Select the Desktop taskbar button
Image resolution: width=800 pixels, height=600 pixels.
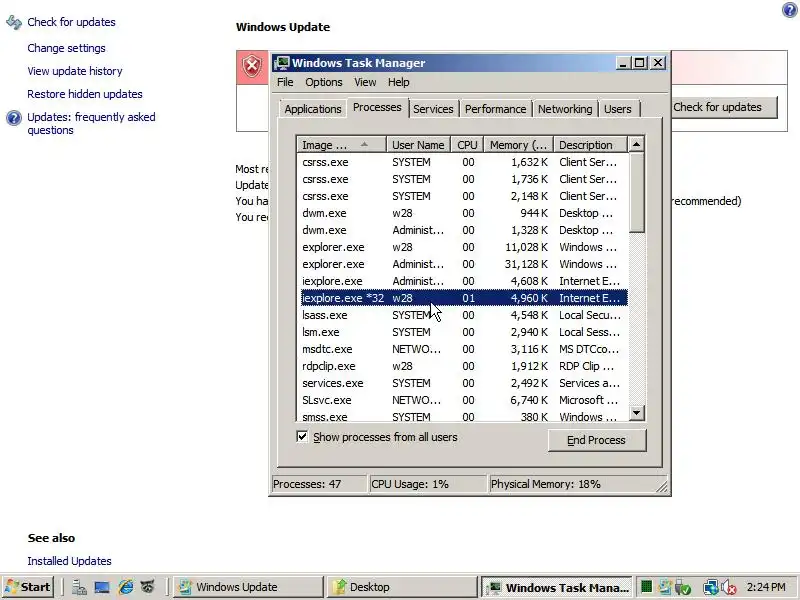pos(401,587)
